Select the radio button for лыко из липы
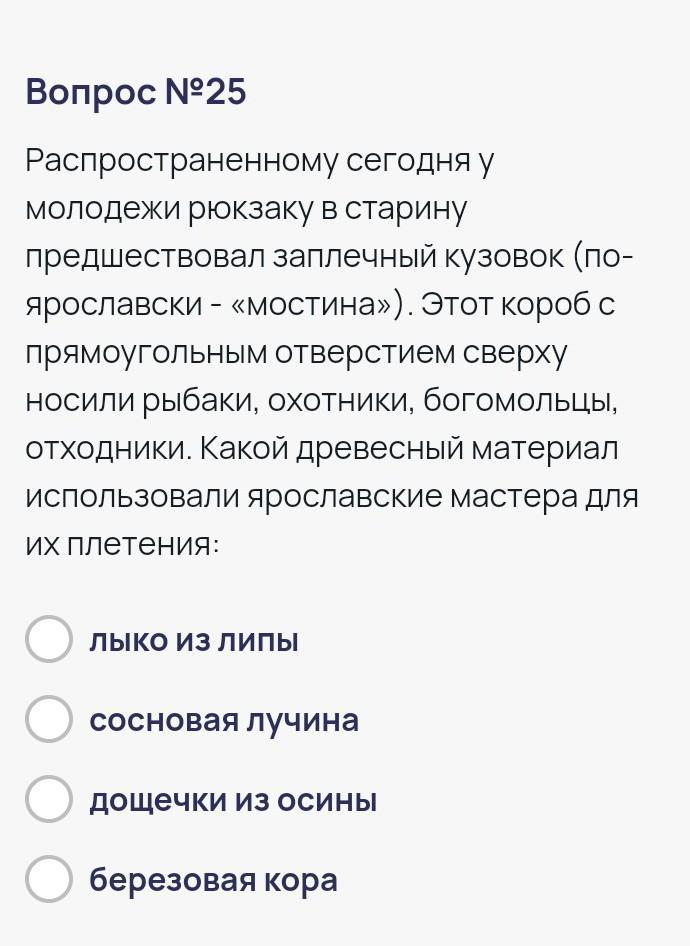The image size is (690, 946). coord(49,640)
